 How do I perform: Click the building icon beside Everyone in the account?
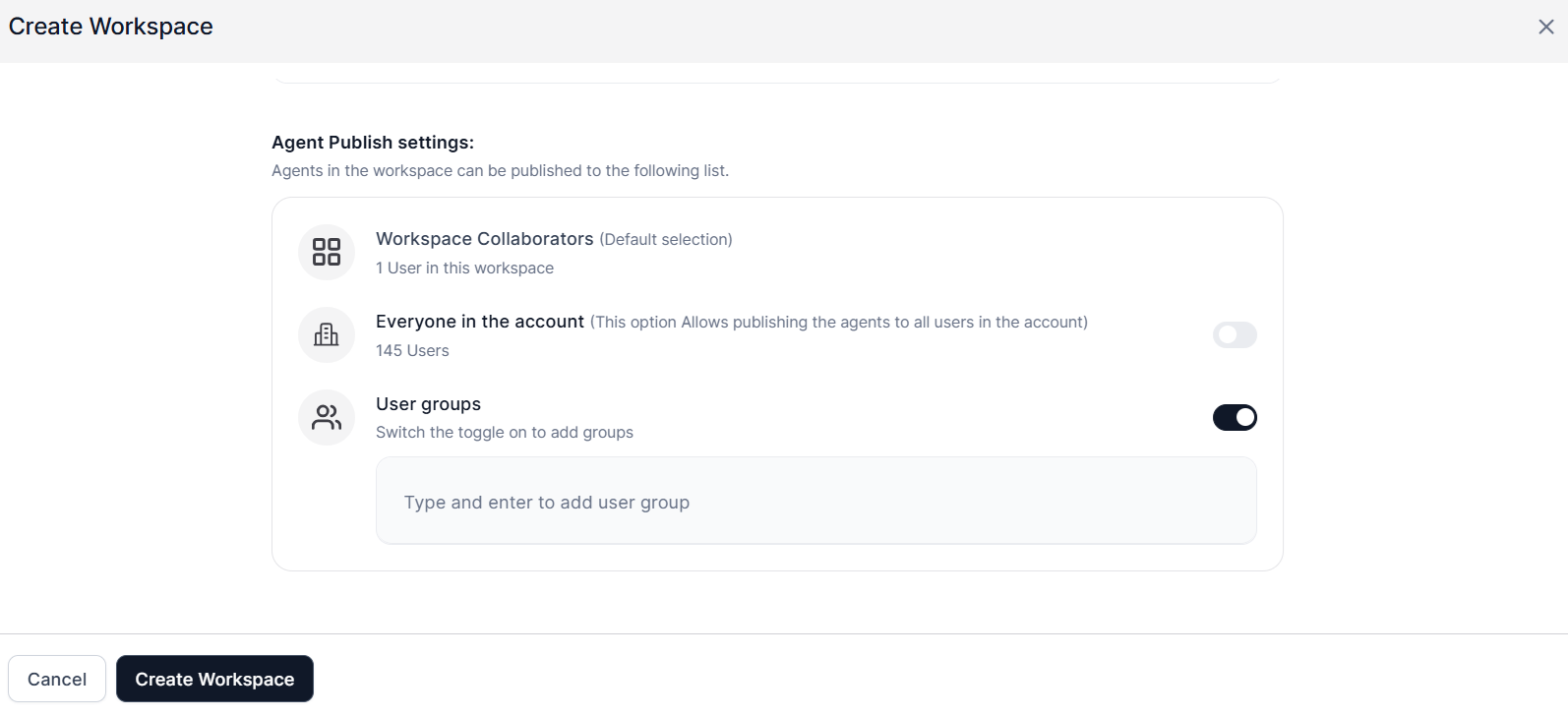[x=327, y=334]
